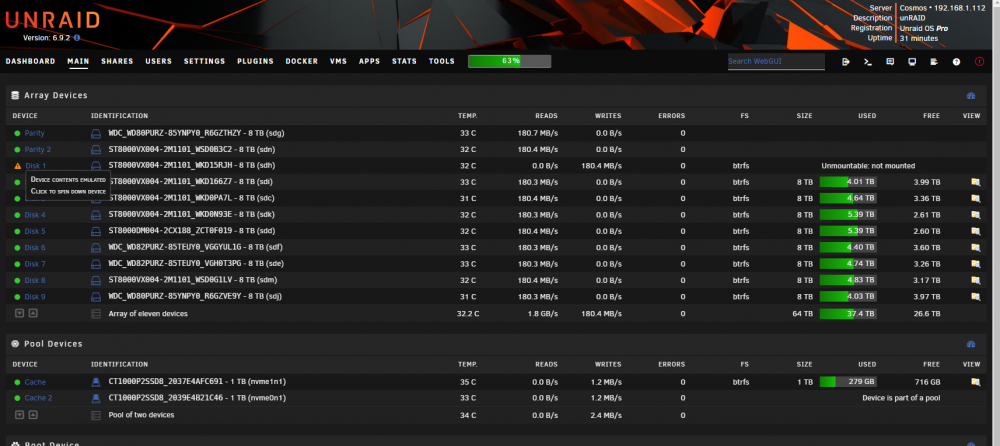The image size is (1000, 446).
Task: Click the gauge icon in Pool Devices header
Action: (x=971, y=344)
